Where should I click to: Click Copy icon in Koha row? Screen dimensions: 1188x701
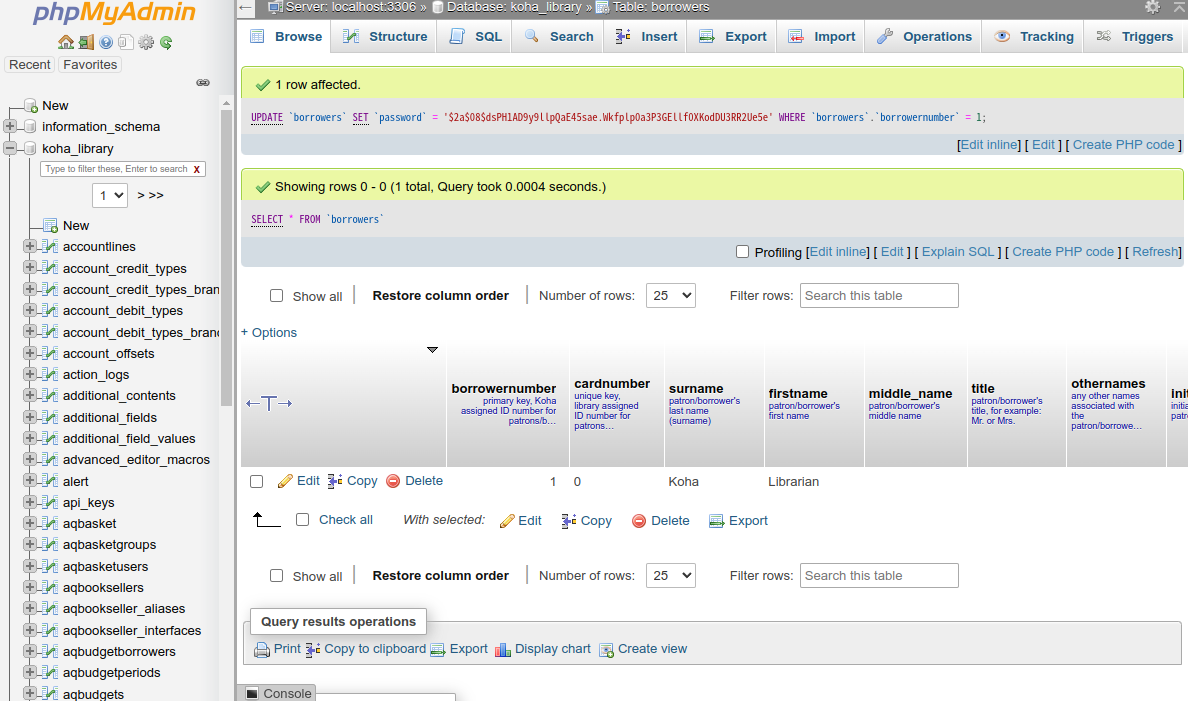pos(335,481)
